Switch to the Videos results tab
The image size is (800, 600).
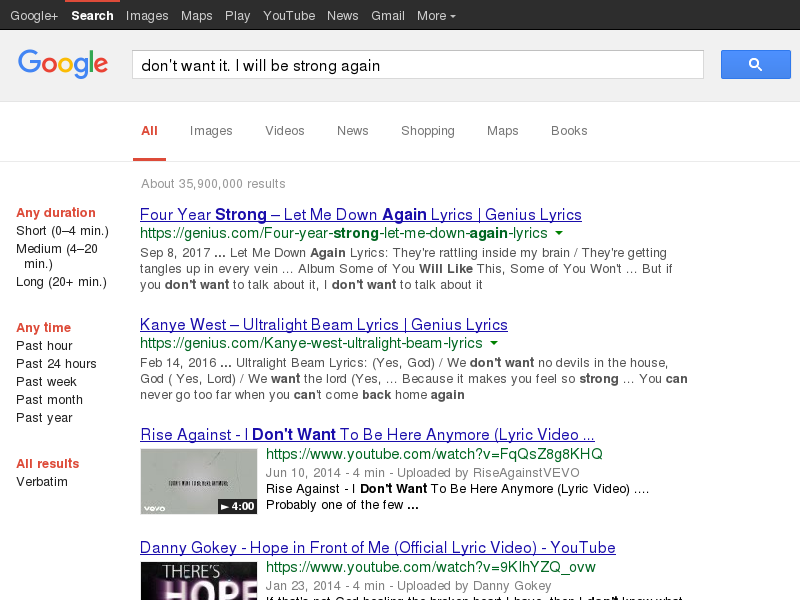[285, 131]
